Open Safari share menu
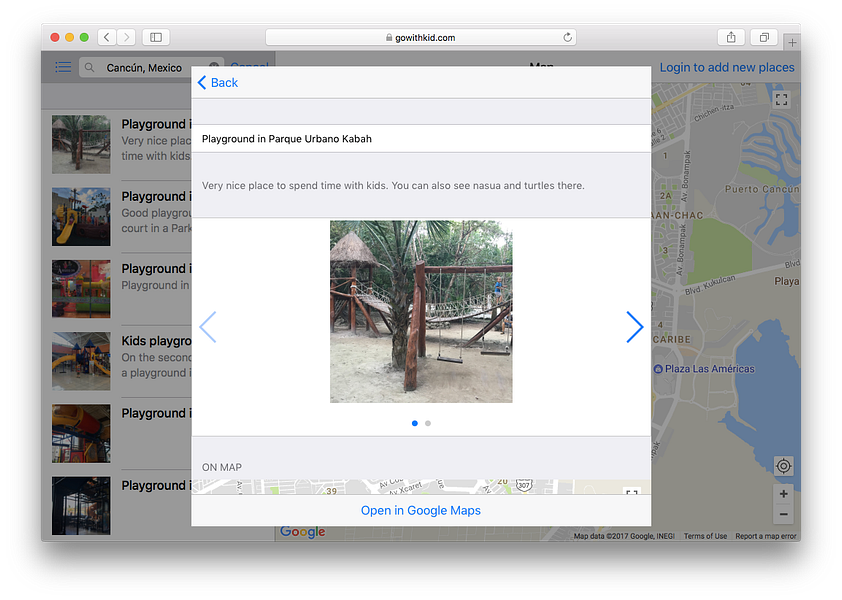 click(731, 37)
